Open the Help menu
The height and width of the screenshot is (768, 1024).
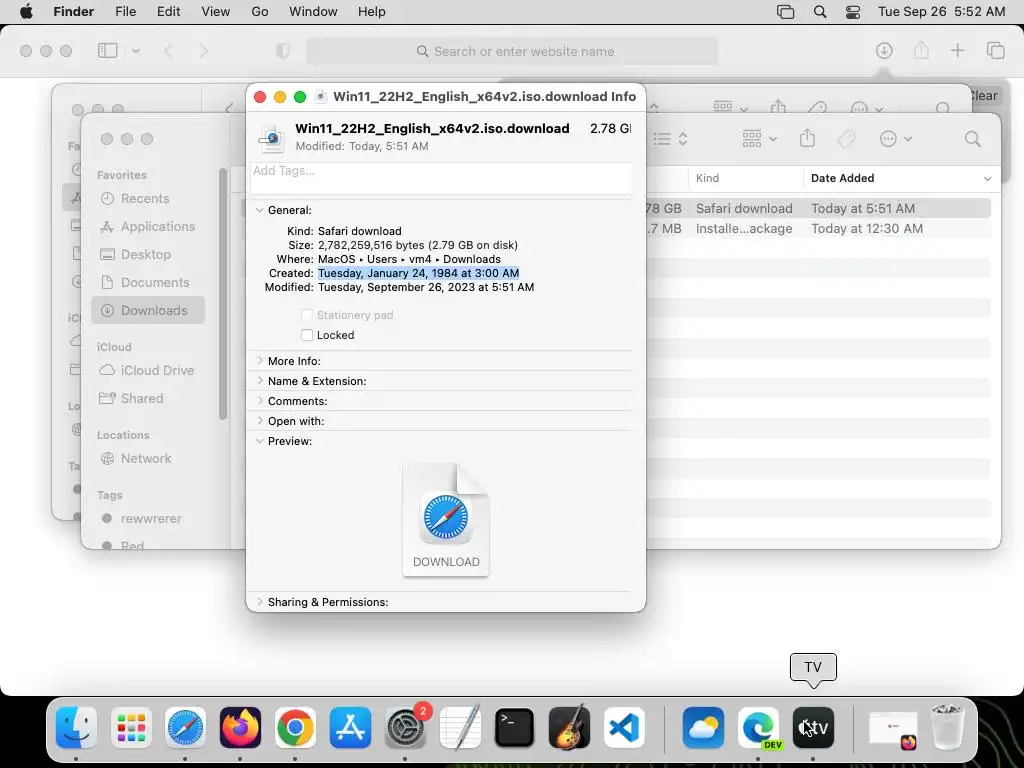click(x=372, y=12)
